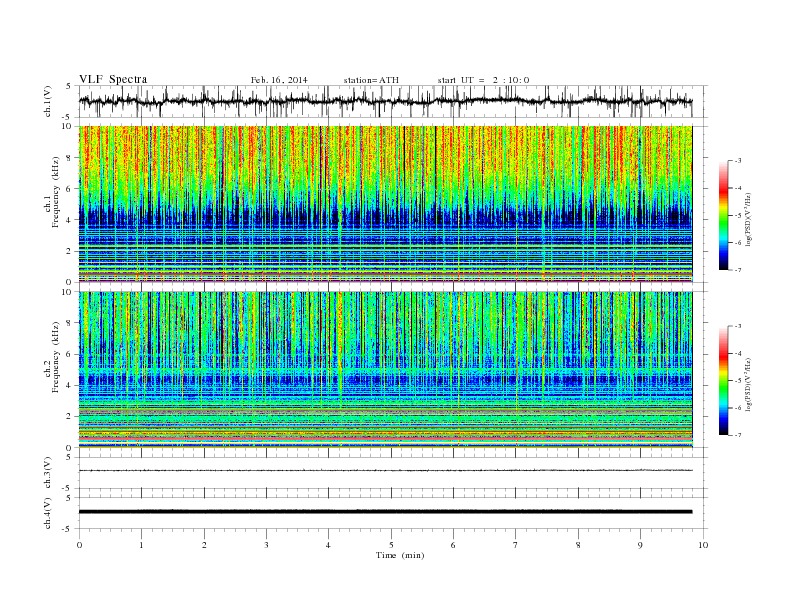Click time axis tick label "6"
Image resolution: width=792 pixels, height=612 pixels.
point(453,545)
